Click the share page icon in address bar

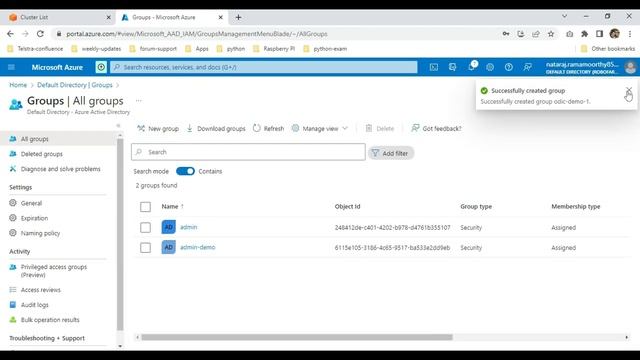(x=536, y=34)
